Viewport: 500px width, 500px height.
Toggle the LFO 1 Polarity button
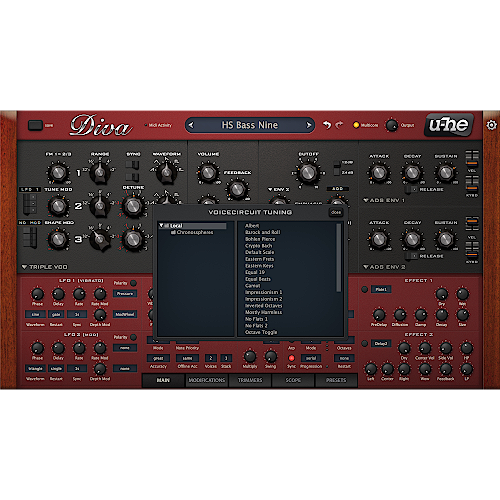(x=133, y=283)
